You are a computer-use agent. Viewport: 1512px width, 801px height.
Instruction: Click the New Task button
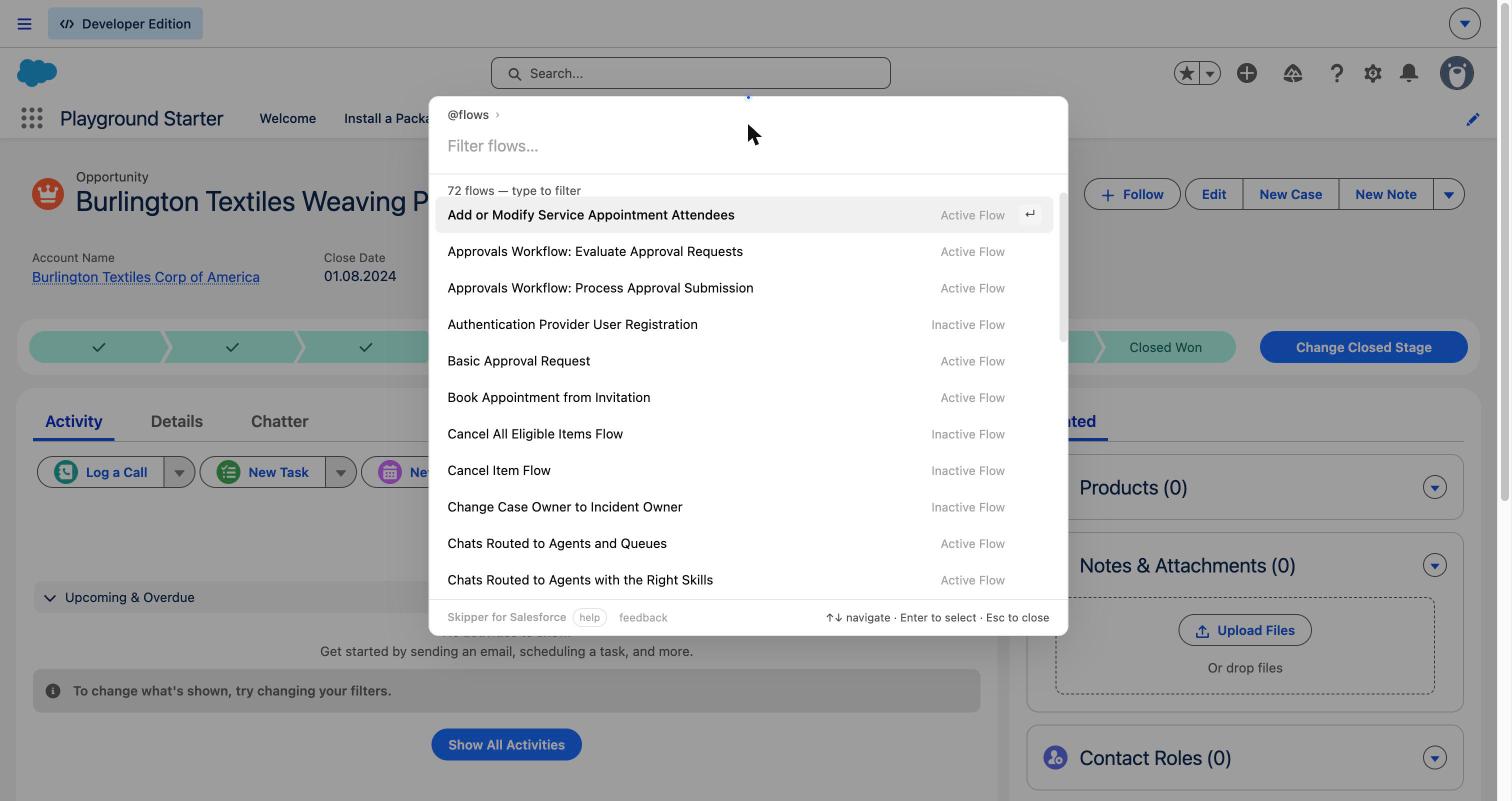(x=263, y=472)
